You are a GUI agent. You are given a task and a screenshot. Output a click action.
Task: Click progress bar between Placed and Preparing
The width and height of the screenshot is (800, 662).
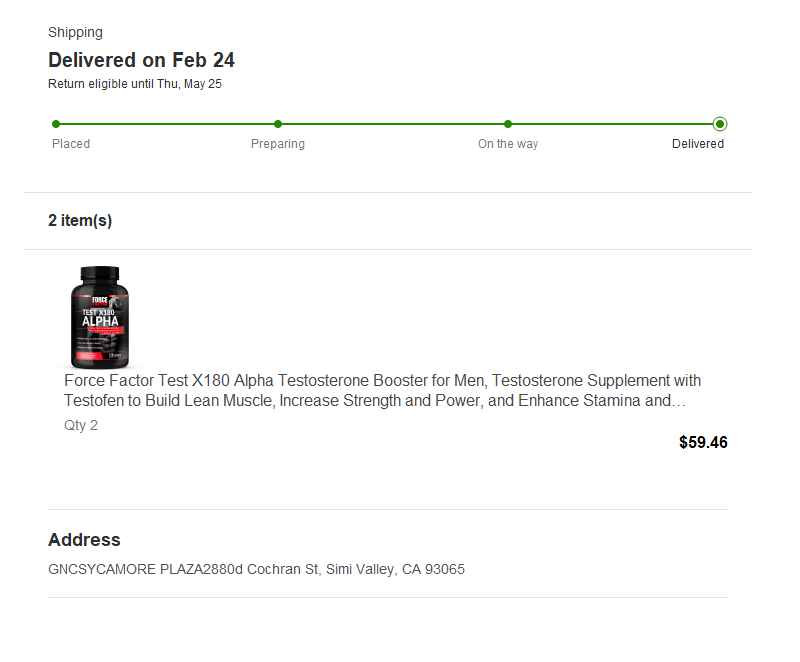point(167,124)
